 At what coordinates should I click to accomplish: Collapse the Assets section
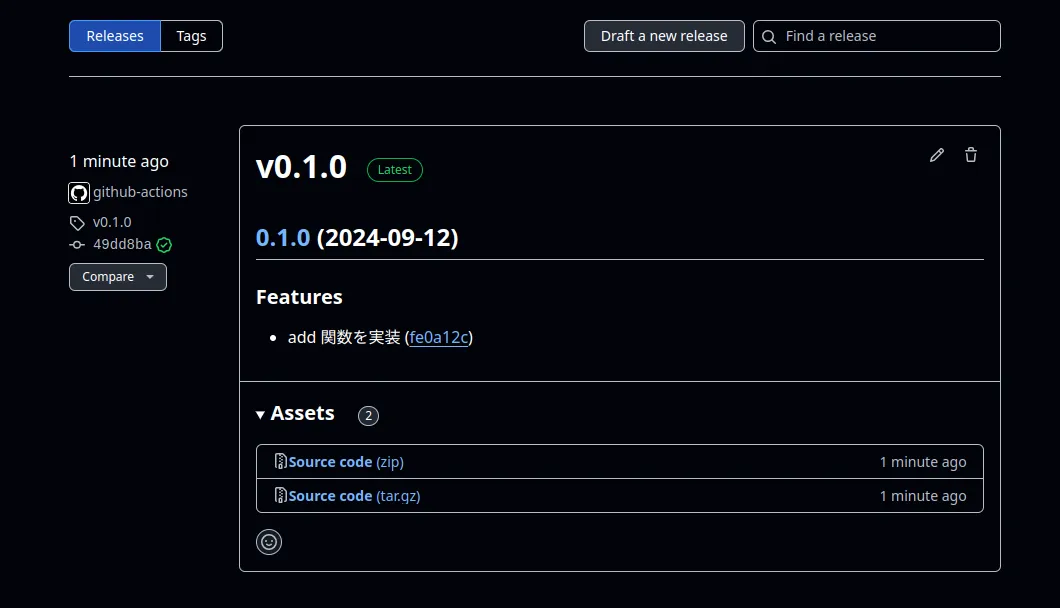coord(295,413)
